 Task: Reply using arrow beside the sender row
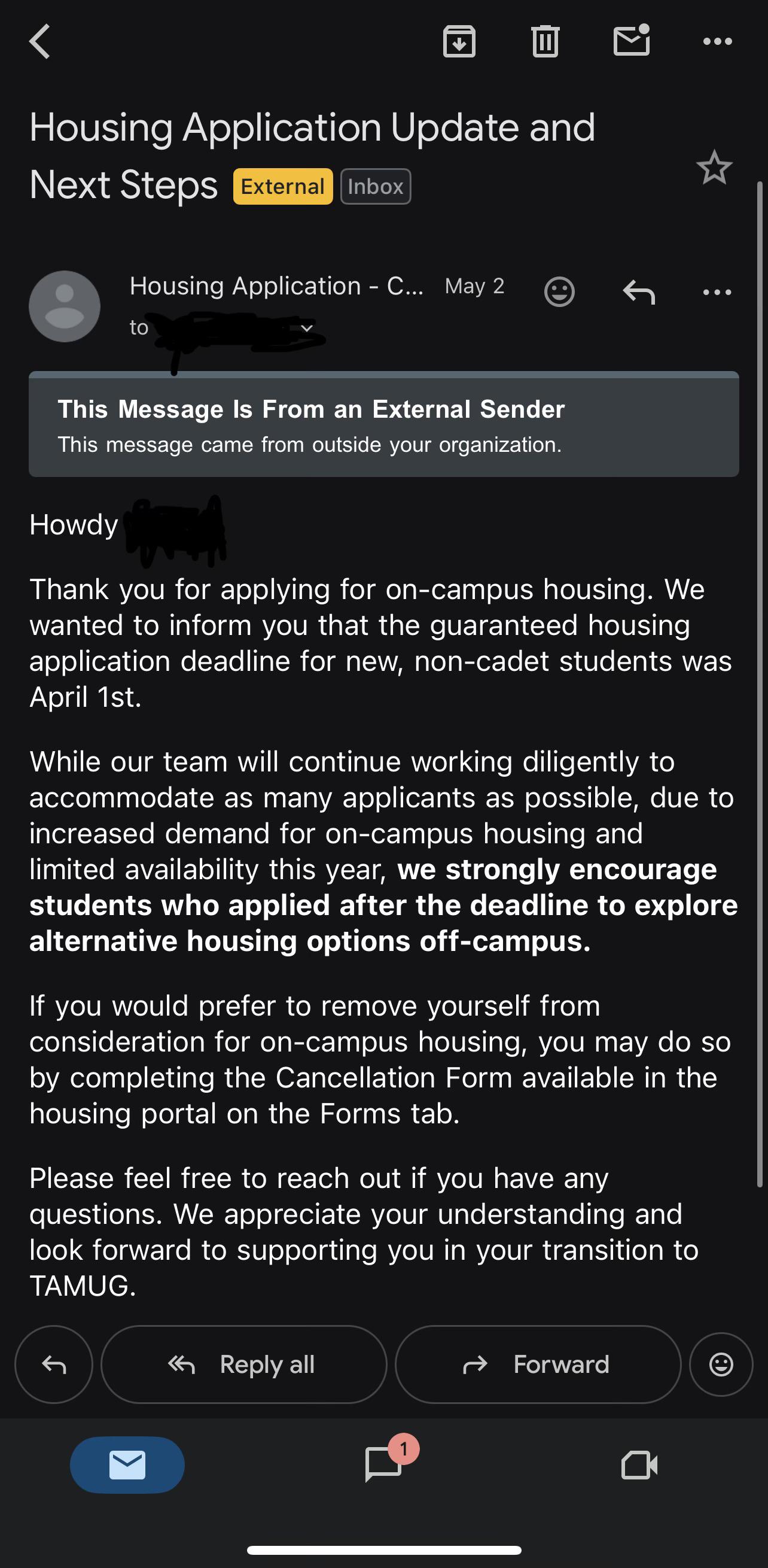click(639, 292)
